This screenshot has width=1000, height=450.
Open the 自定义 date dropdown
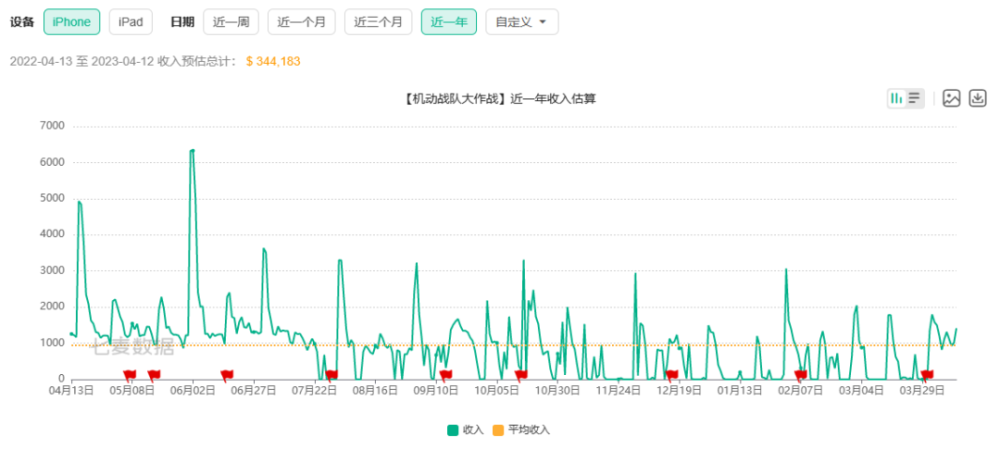522,22
